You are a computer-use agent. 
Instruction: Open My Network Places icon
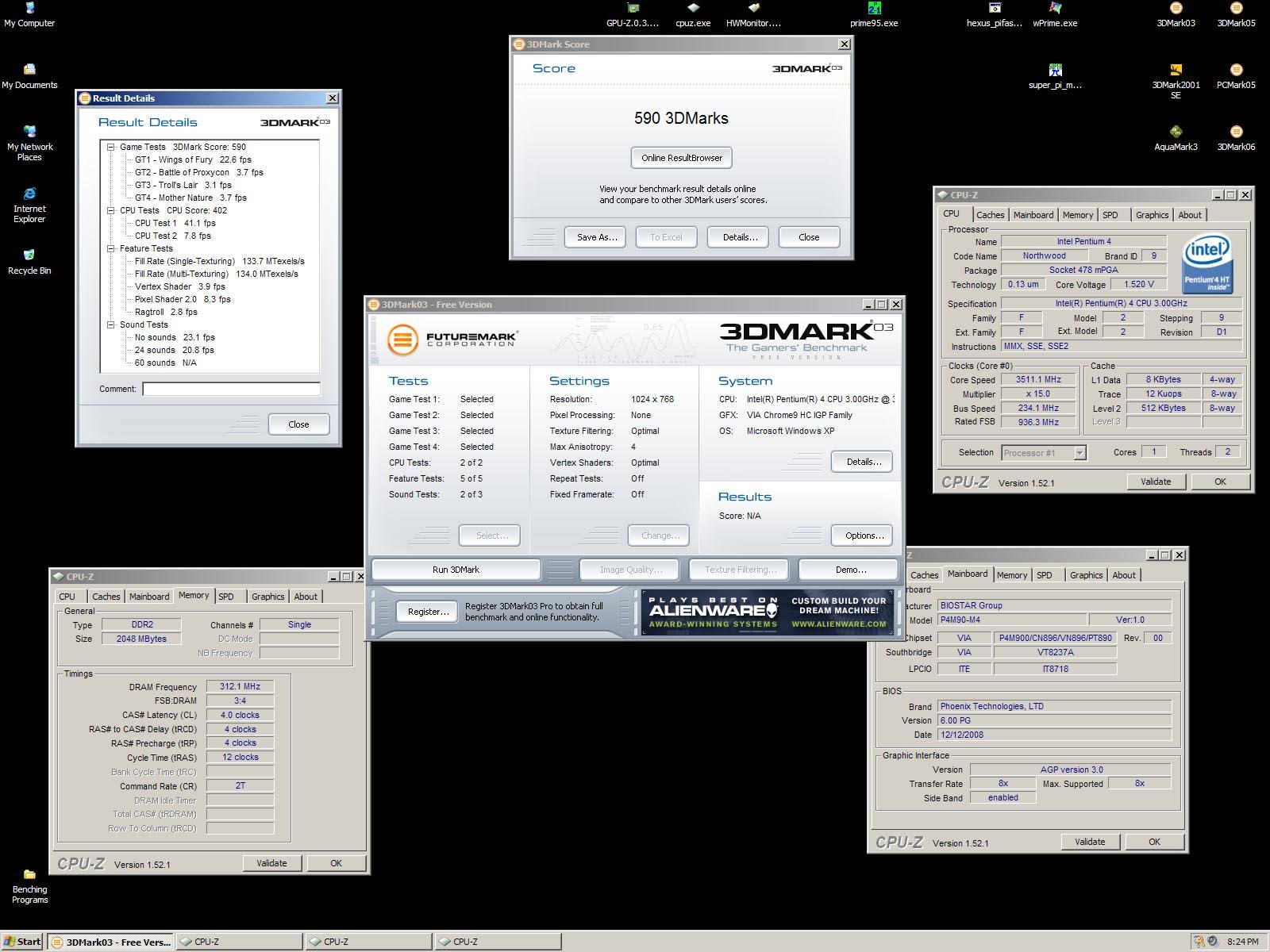coord(29,143)
